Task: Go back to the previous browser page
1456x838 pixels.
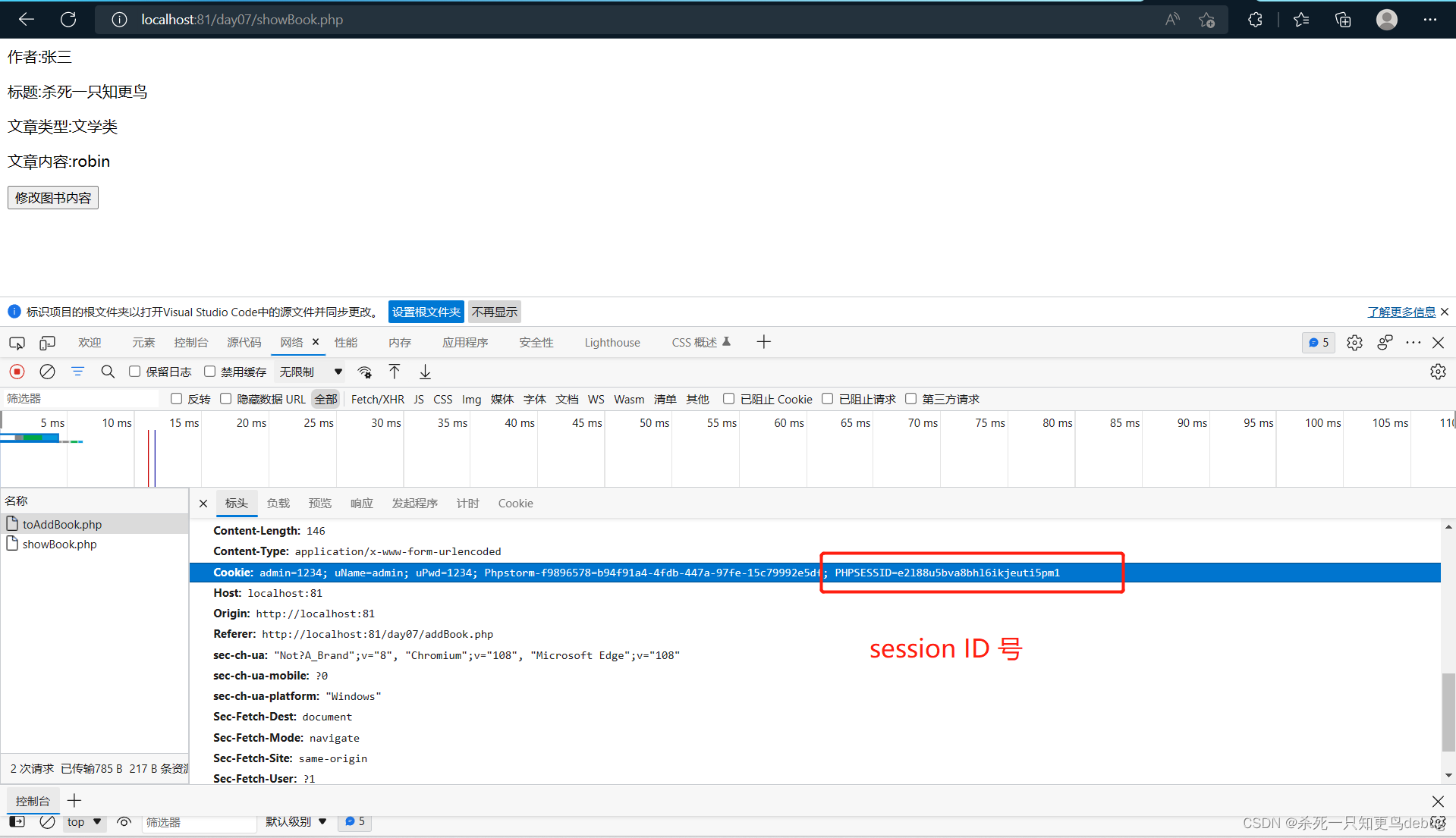Action: 27,20
